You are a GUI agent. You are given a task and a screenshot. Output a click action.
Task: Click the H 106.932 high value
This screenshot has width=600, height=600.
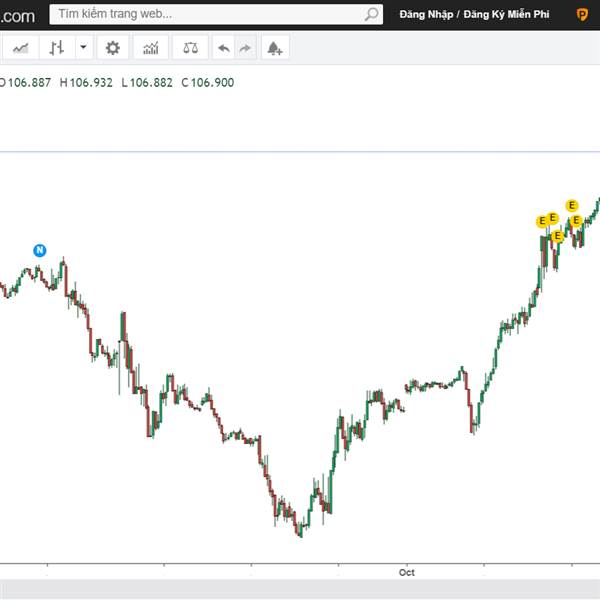click(x=86, y=83)
